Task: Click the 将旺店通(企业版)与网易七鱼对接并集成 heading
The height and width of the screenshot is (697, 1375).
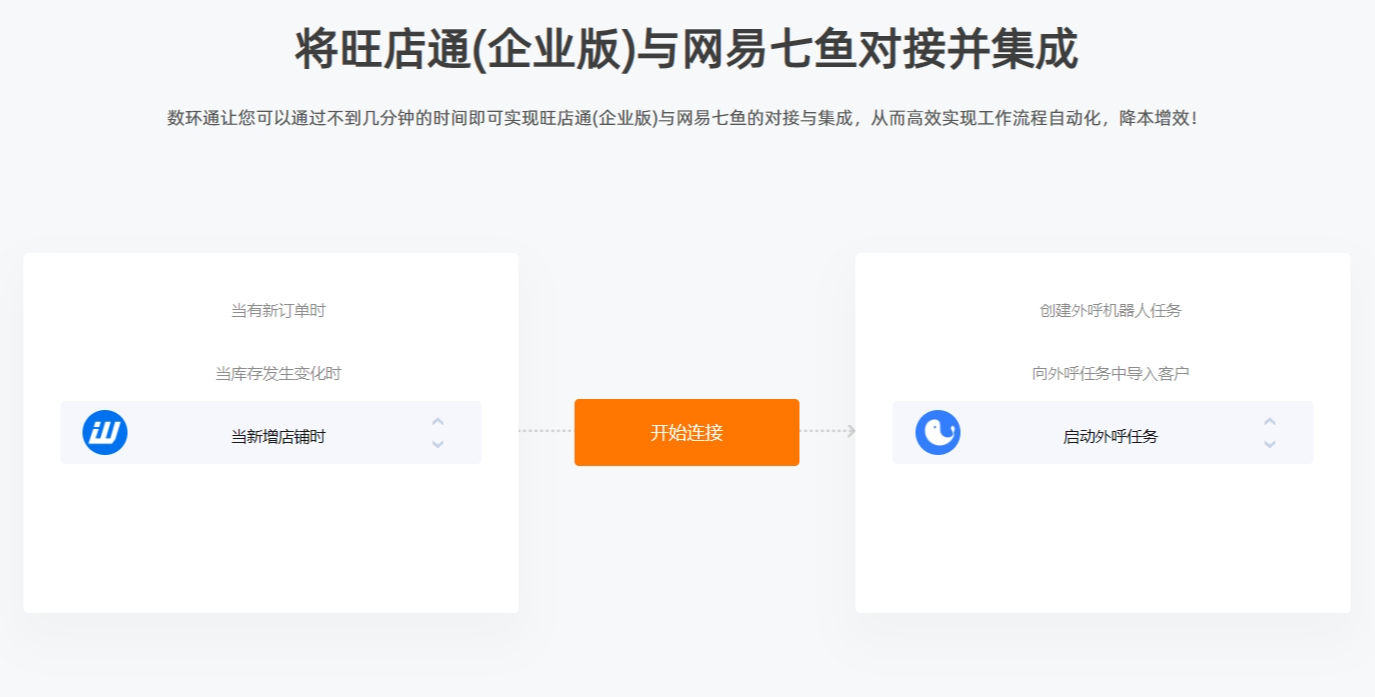Action: (x=687, y=49)
